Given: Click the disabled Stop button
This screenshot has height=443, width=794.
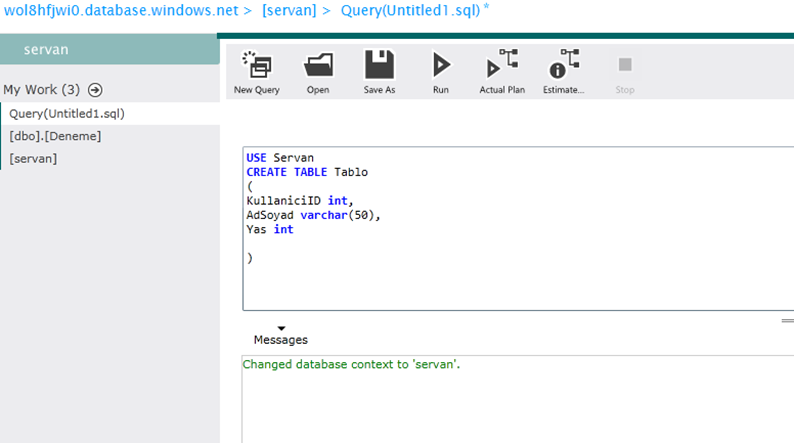Looking at the screenshot, I should point(625,72).
